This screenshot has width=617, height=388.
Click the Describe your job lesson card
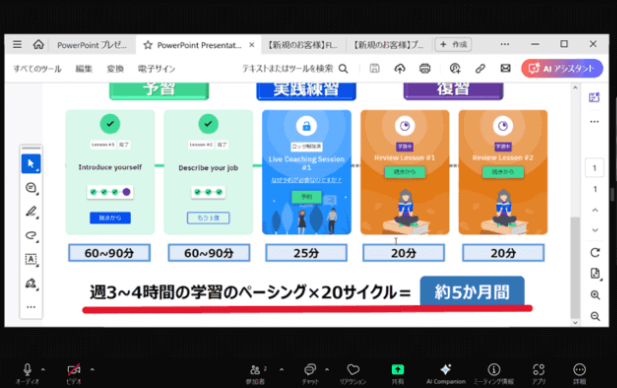click(x=208, y=172)
